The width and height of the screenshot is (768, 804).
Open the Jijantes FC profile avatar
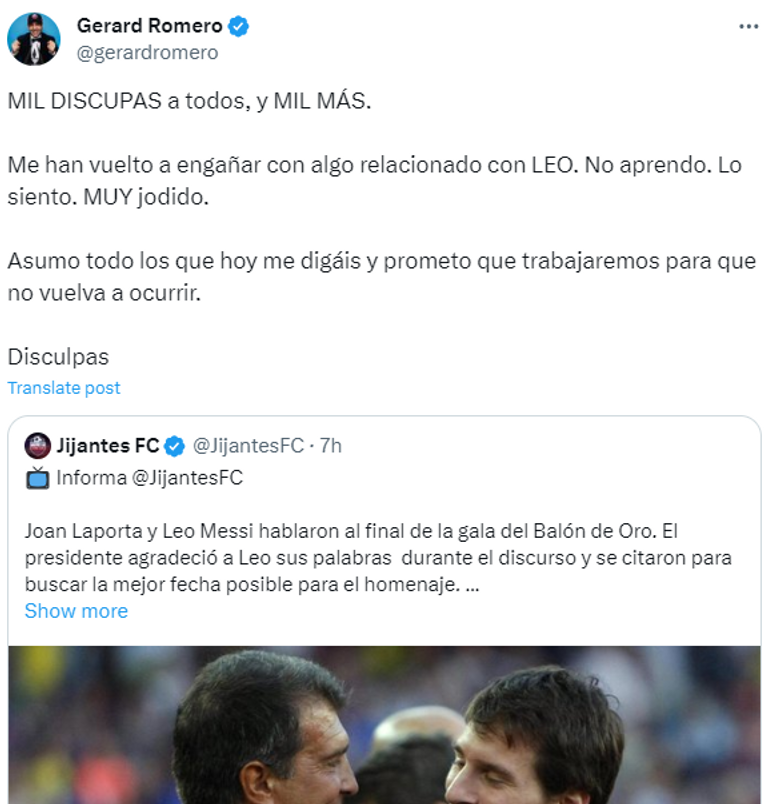point(38,445)
